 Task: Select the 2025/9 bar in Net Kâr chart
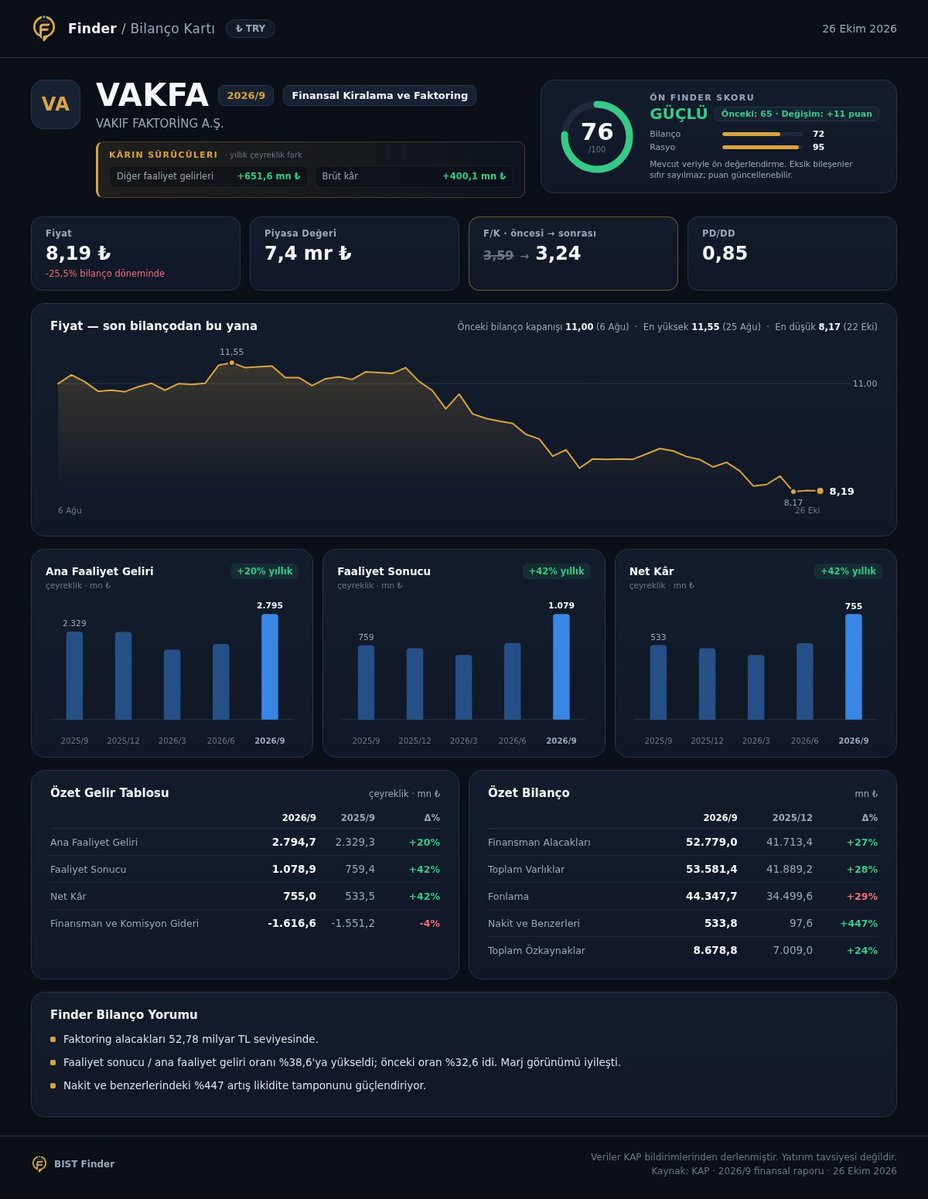click(x=658, y=682)
